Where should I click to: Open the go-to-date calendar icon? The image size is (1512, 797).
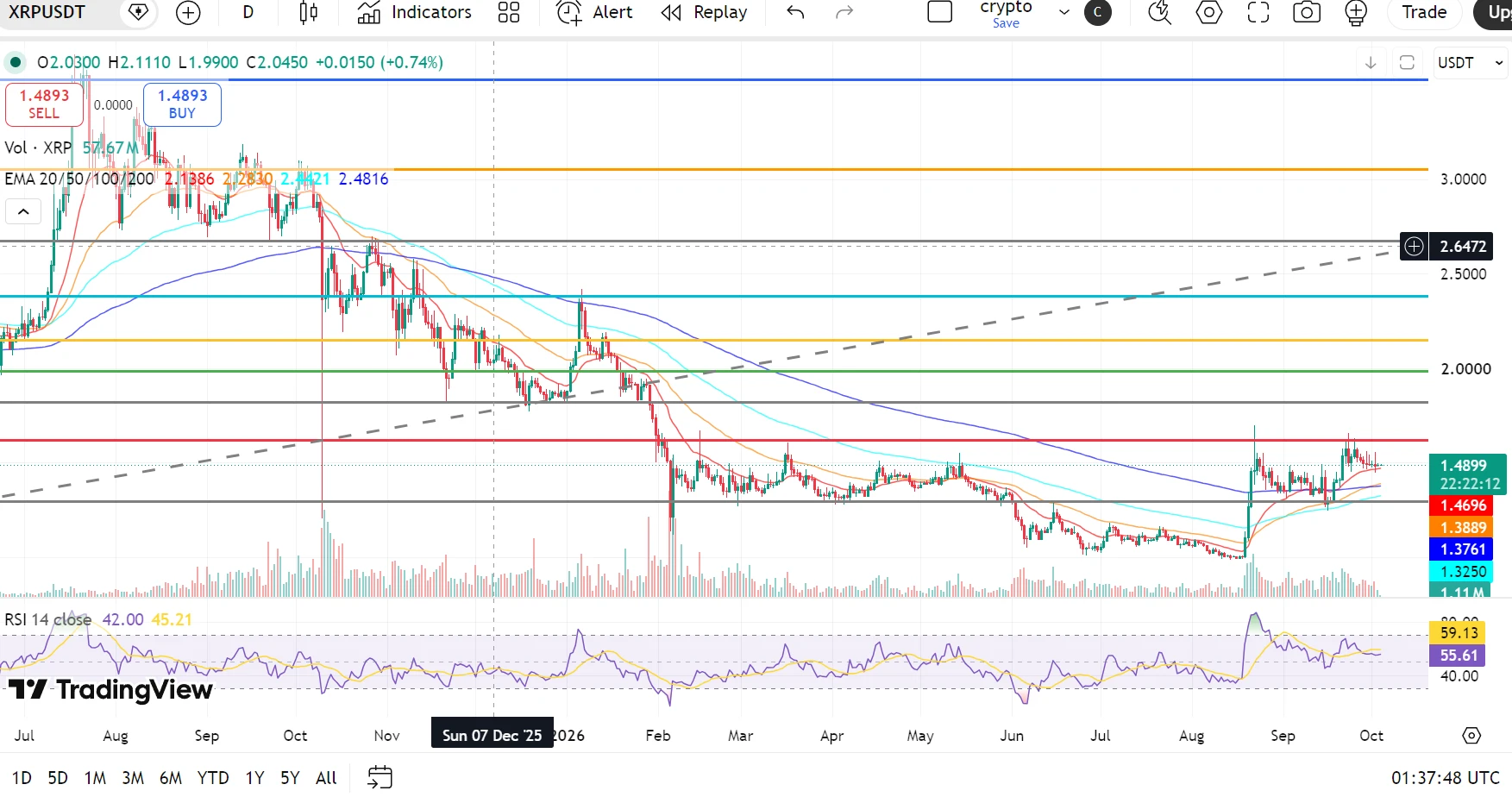pyautogui.click(x=380, y=777)
